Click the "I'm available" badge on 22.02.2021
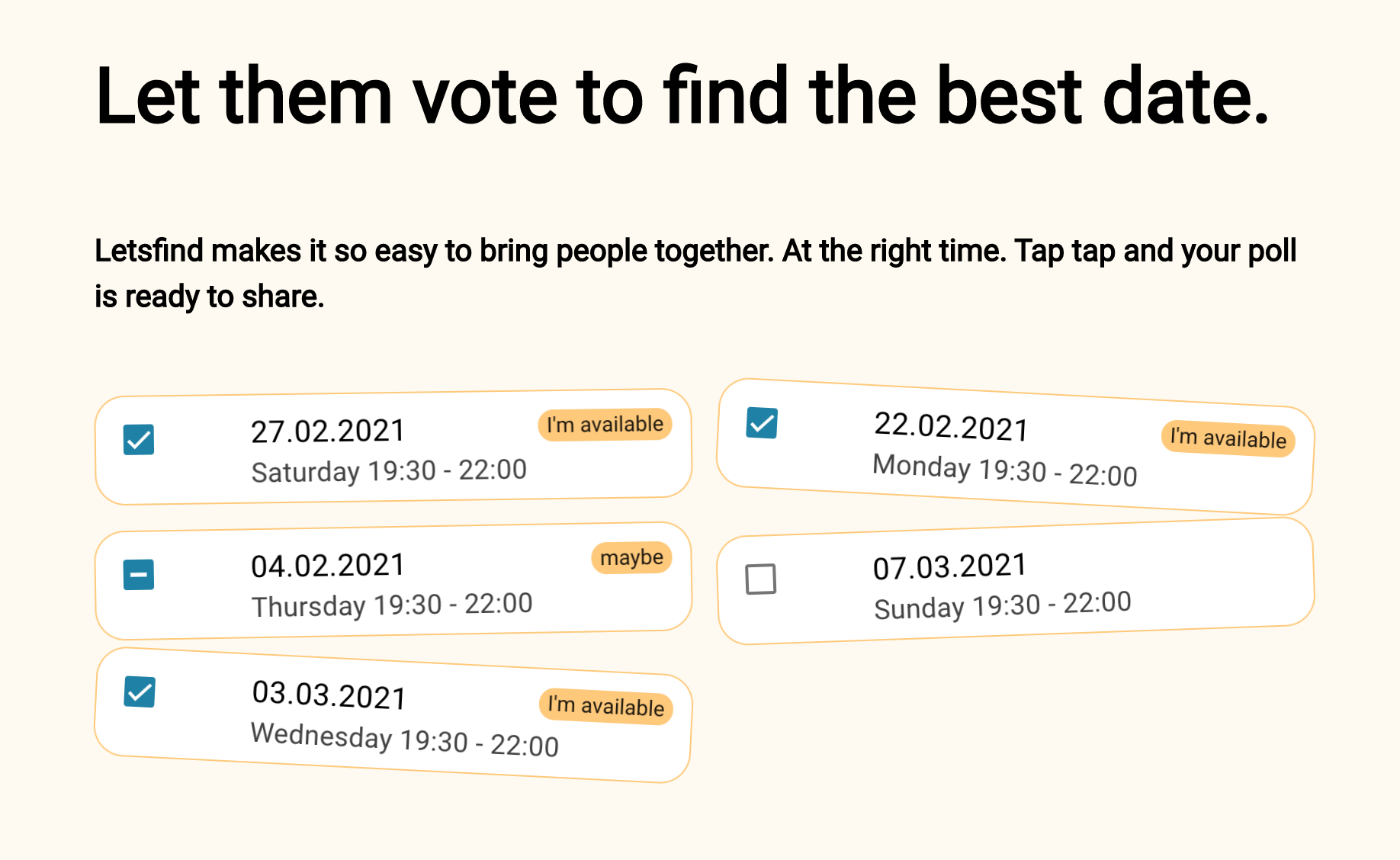The width and height of the screenshot is (1400, 860). (1228, 438)
